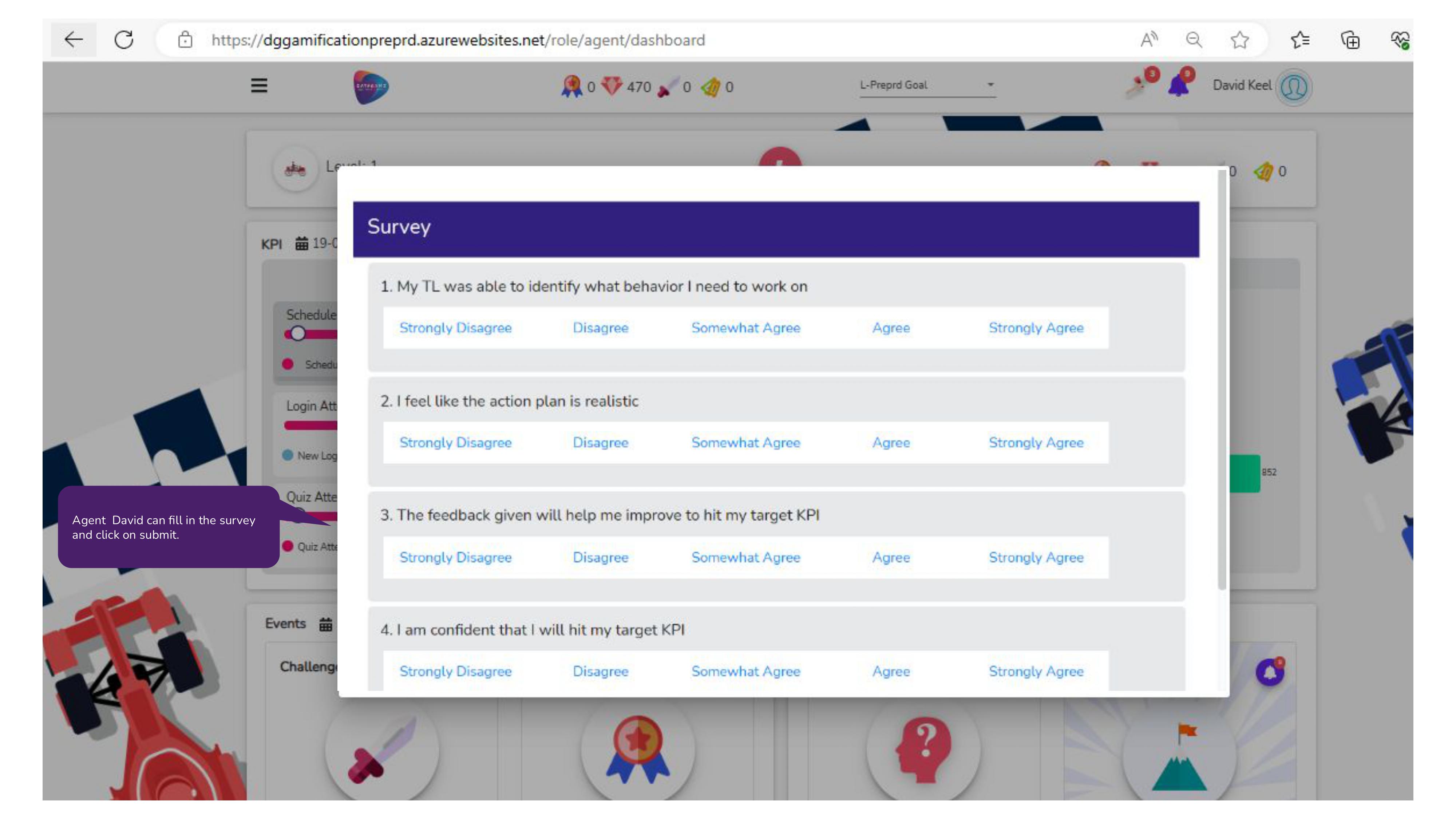Open Read Aloud in address bar
Screen dimensions: 1456x819
[1148, 40]
